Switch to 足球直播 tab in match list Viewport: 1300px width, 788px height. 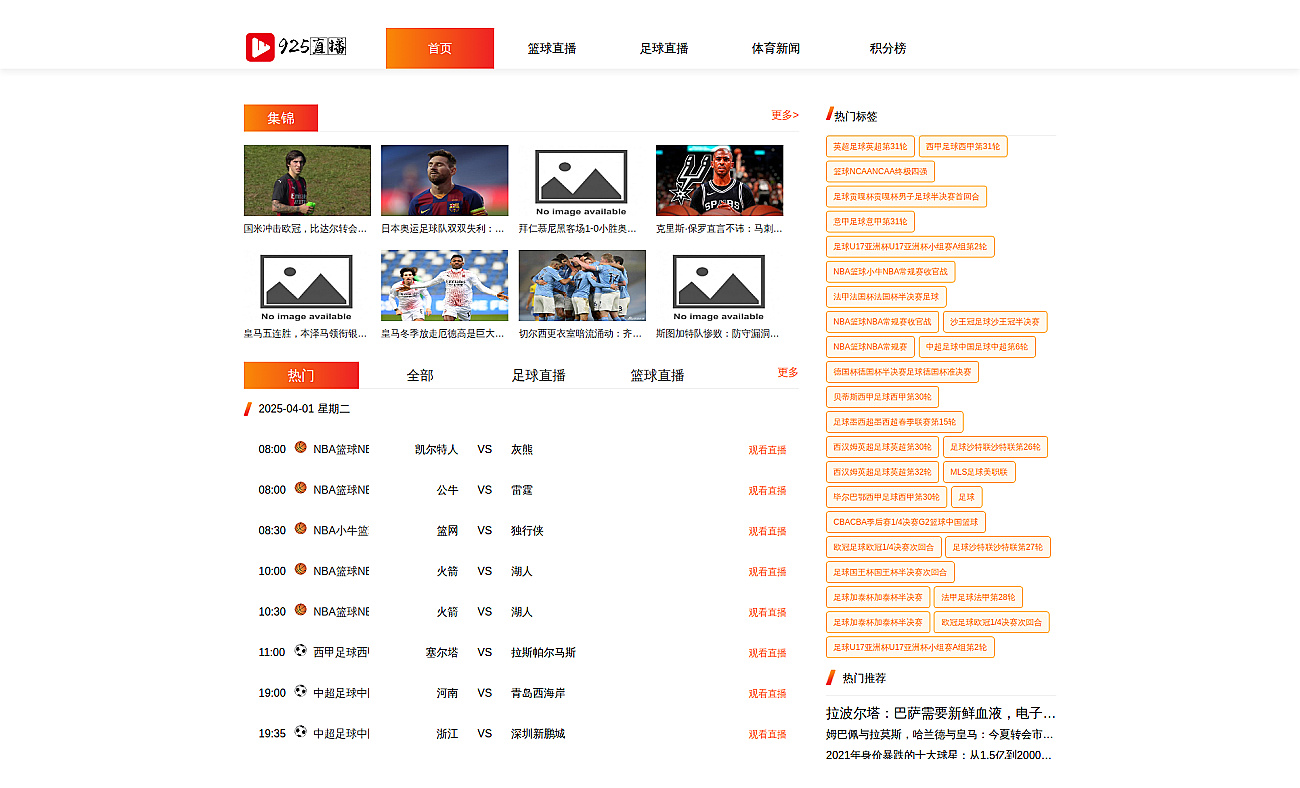coord(539,375)
